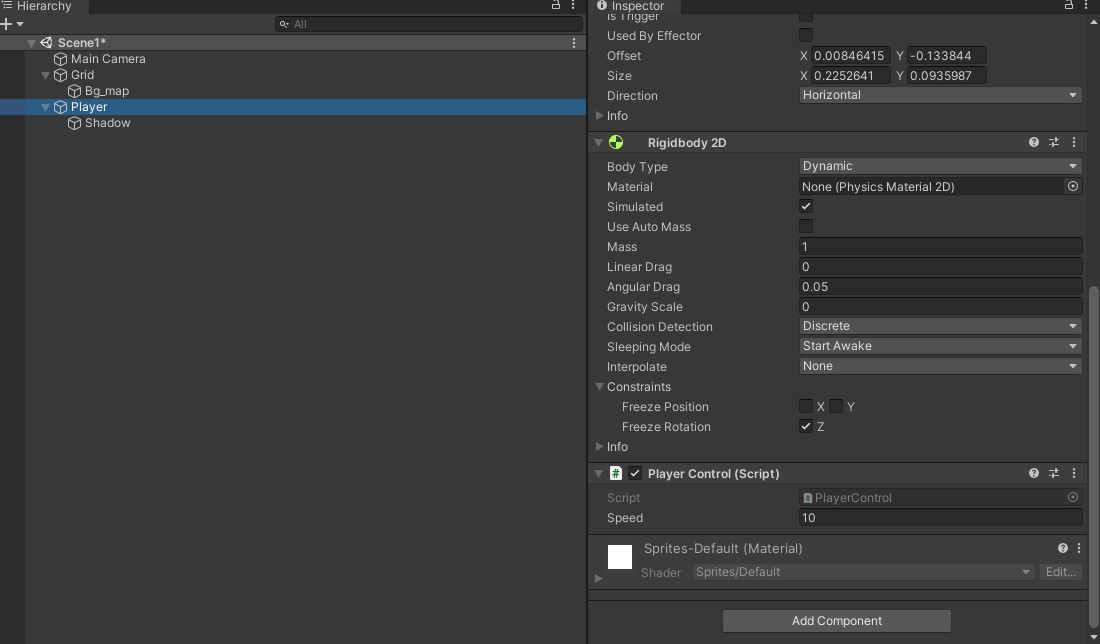
Task: Enable the Use Auto Mass checkbox
Action: [805, 227]
